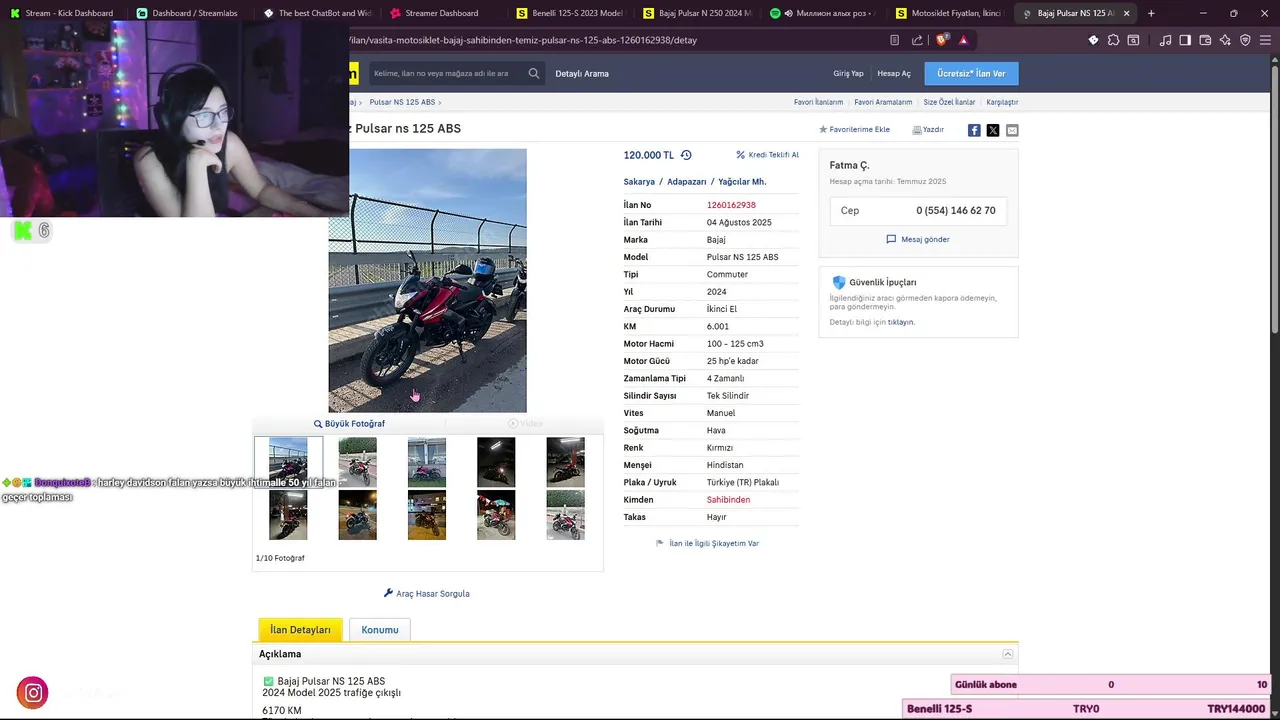1280x720 pixels.
Task: Open Favori İlanlarım link
Action: tap(818, 102)
